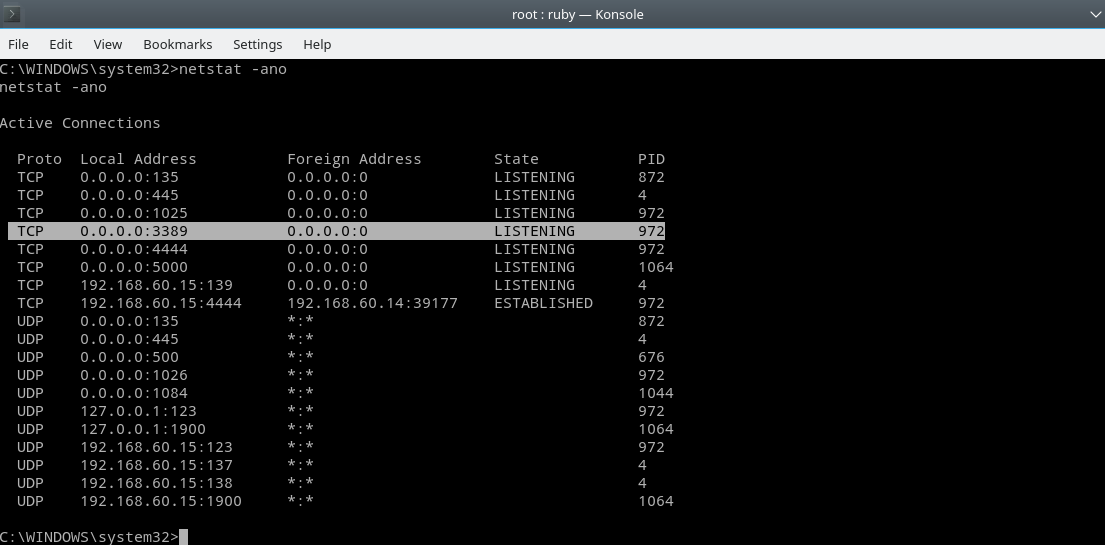Click local address 0.0.0.0:135 in TCP row
Viewport: 1105px width, 545px height.
(x=130, y=177)
